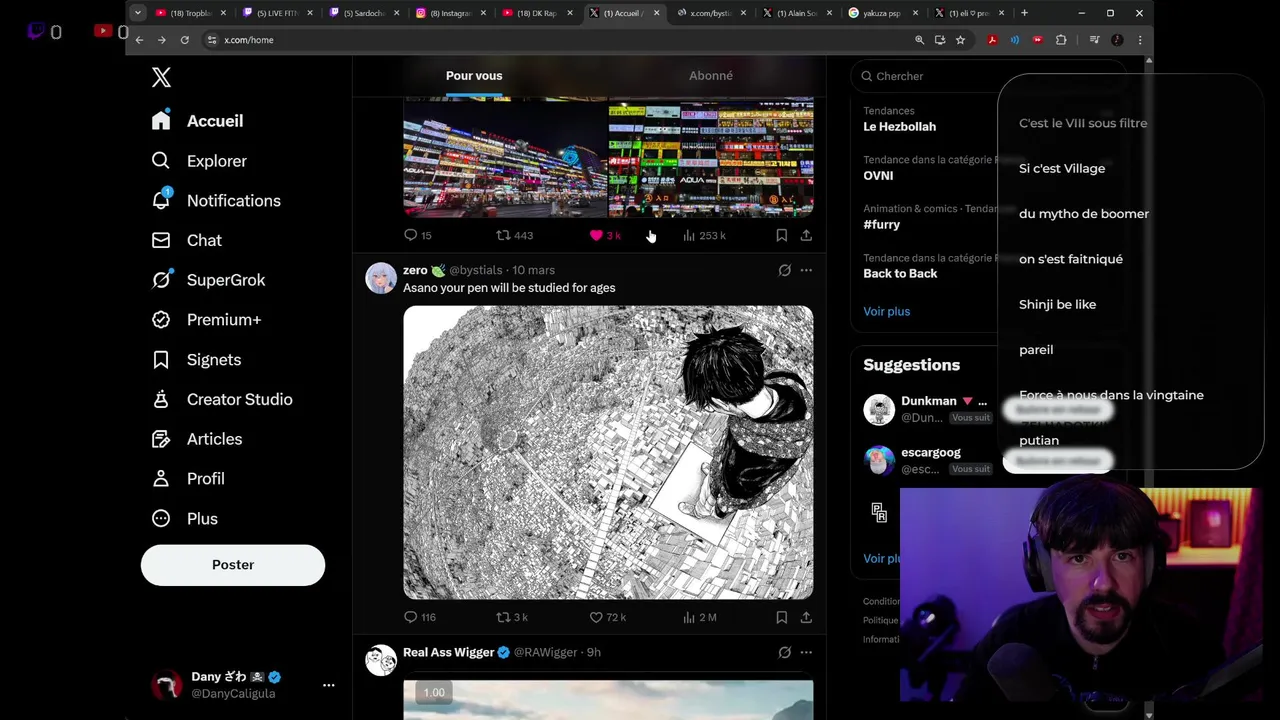
Task: Click the right neon city photo
Action: click(x=711, y=157)
